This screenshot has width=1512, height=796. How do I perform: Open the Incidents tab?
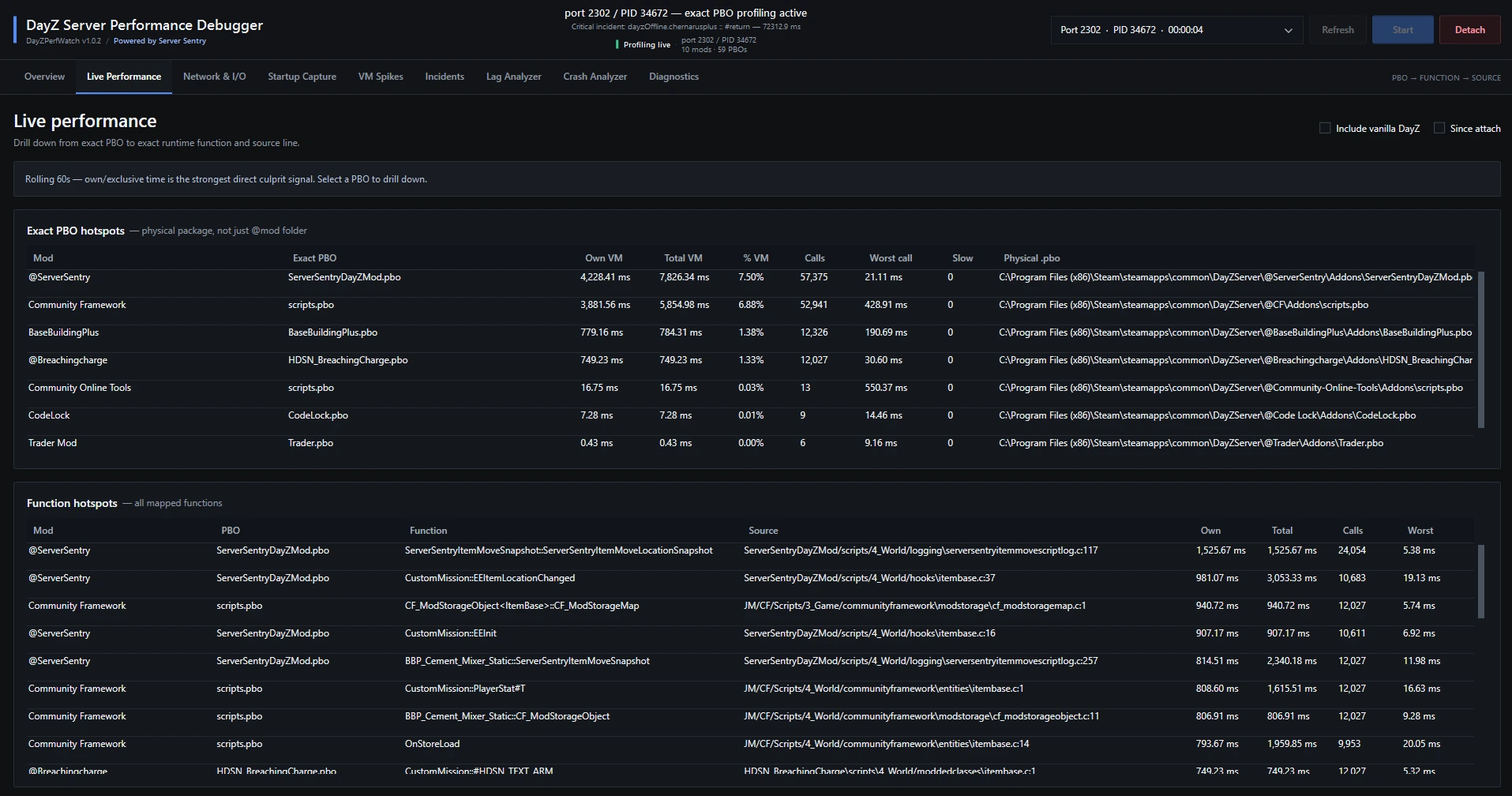point(445,77)
